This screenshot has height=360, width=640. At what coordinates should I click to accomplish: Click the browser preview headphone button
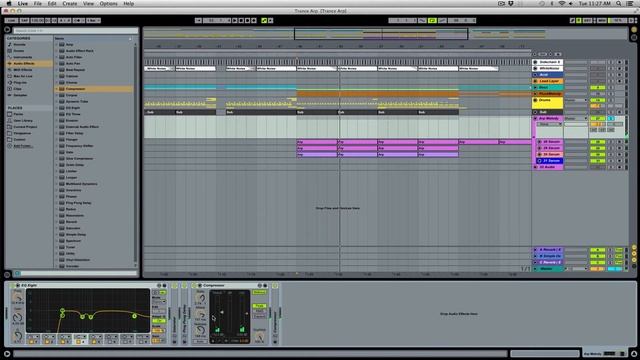(x=18, y=273)
